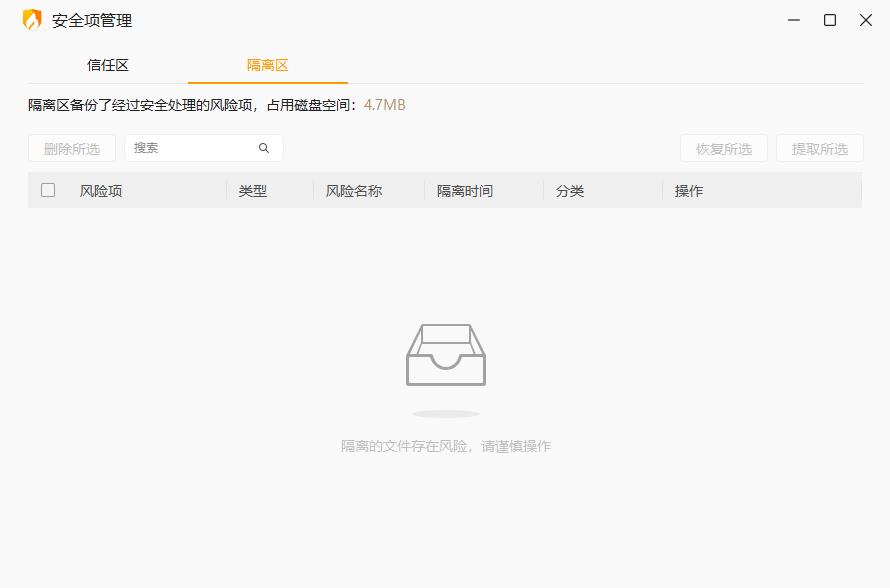
Task: Click the 安全项管理 window title text
Action: point(91,20)
